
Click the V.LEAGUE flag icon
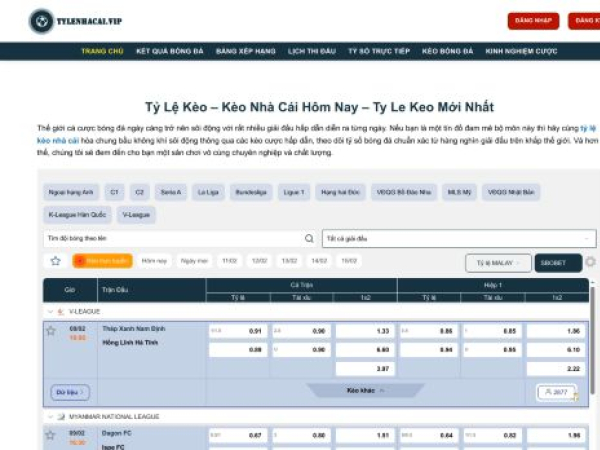click(60, 312)
